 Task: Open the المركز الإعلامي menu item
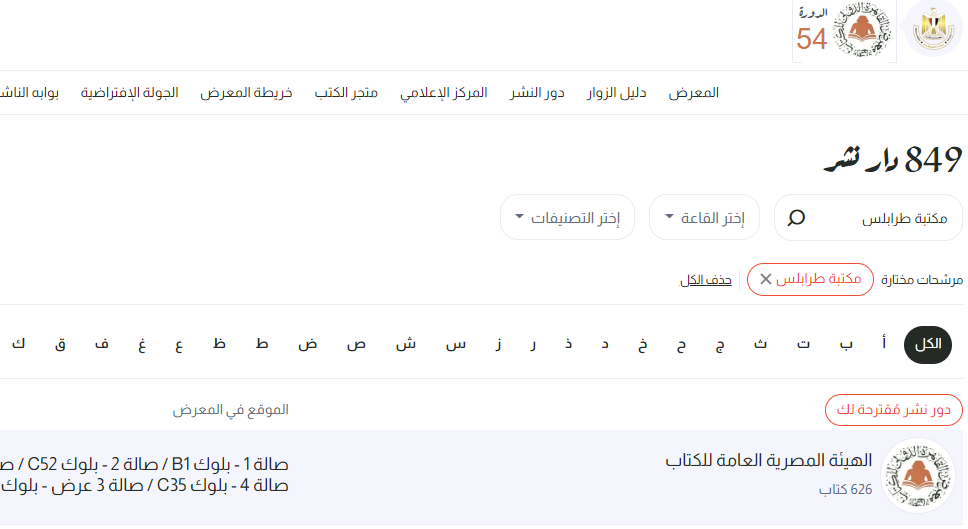pyautogui.click(x=444, y=93)
